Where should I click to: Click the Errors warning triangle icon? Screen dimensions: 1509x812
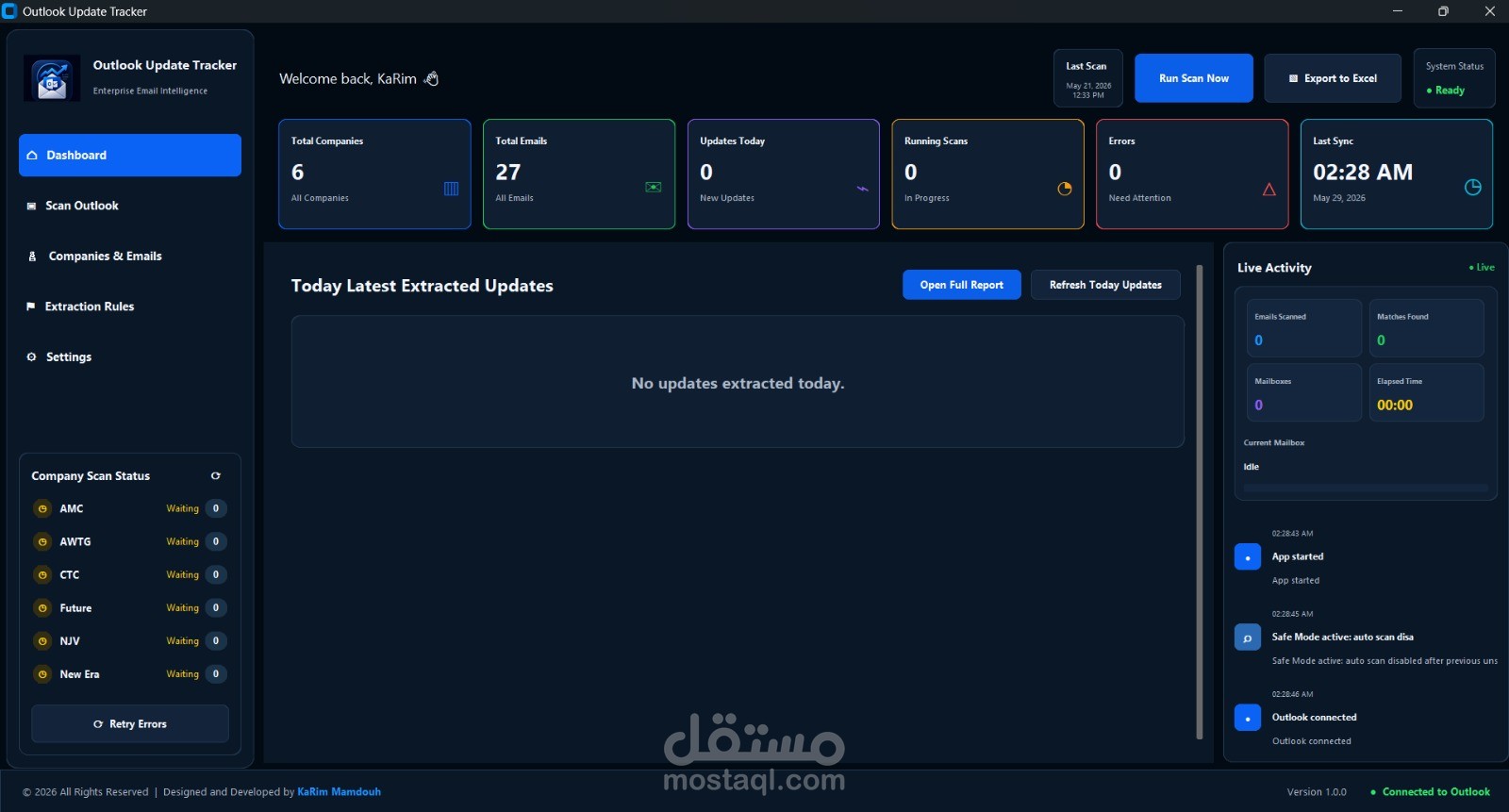pyautogui.click(x=1269, y=190)
